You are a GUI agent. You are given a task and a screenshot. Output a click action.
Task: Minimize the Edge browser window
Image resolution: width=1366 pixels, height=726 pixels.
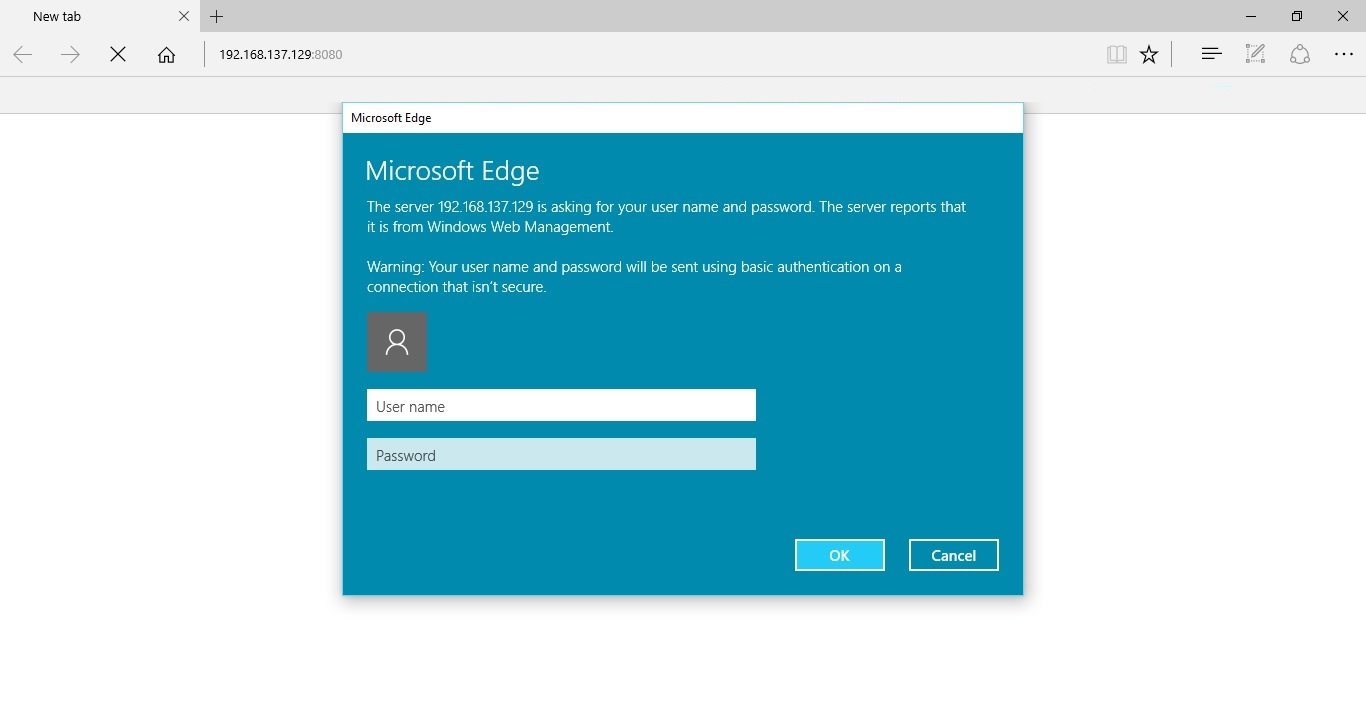[x=1251, y=16]
